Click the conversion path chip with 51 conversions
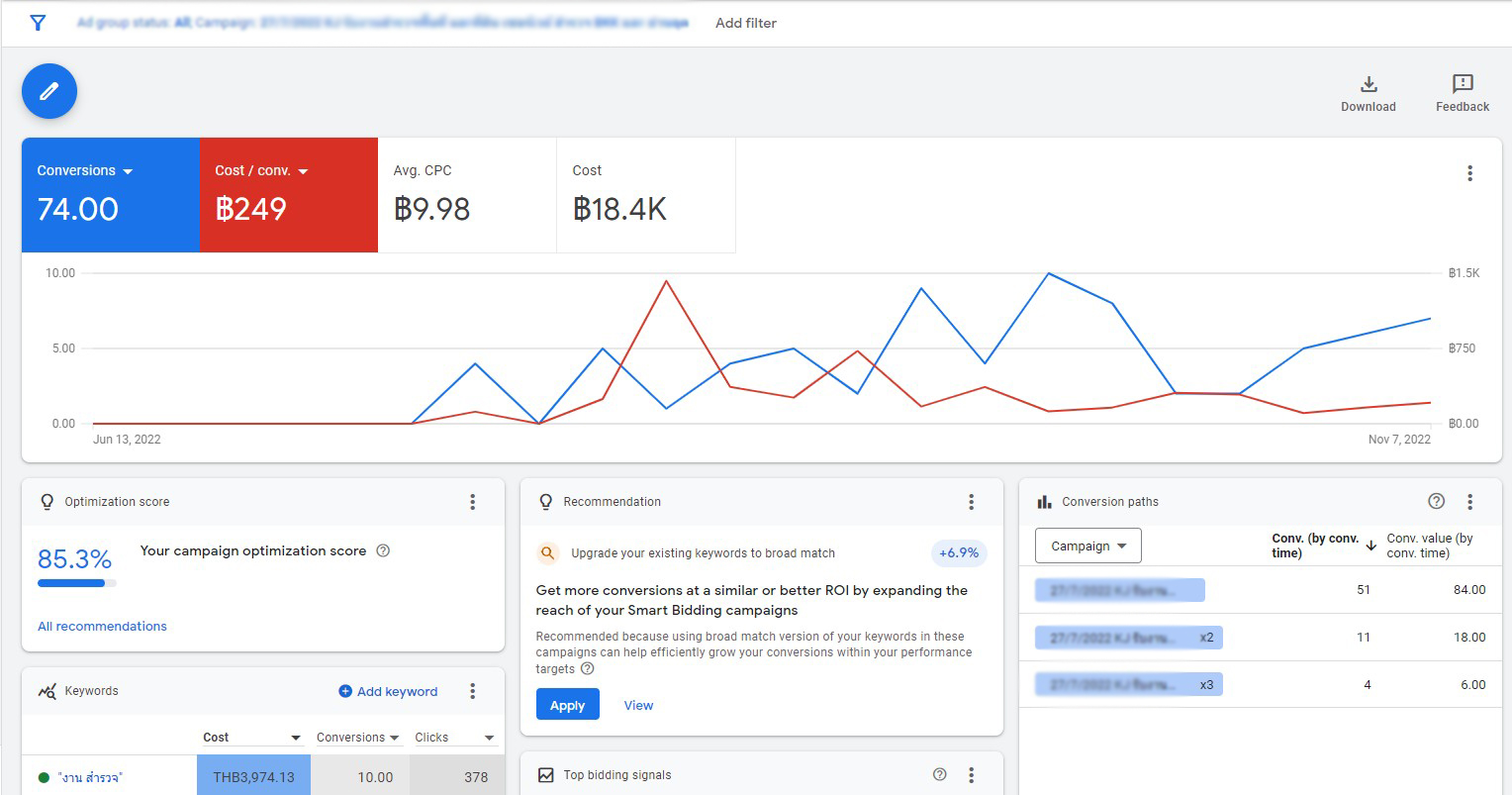Screen dimensions: 1512x795 [1119, 590]
